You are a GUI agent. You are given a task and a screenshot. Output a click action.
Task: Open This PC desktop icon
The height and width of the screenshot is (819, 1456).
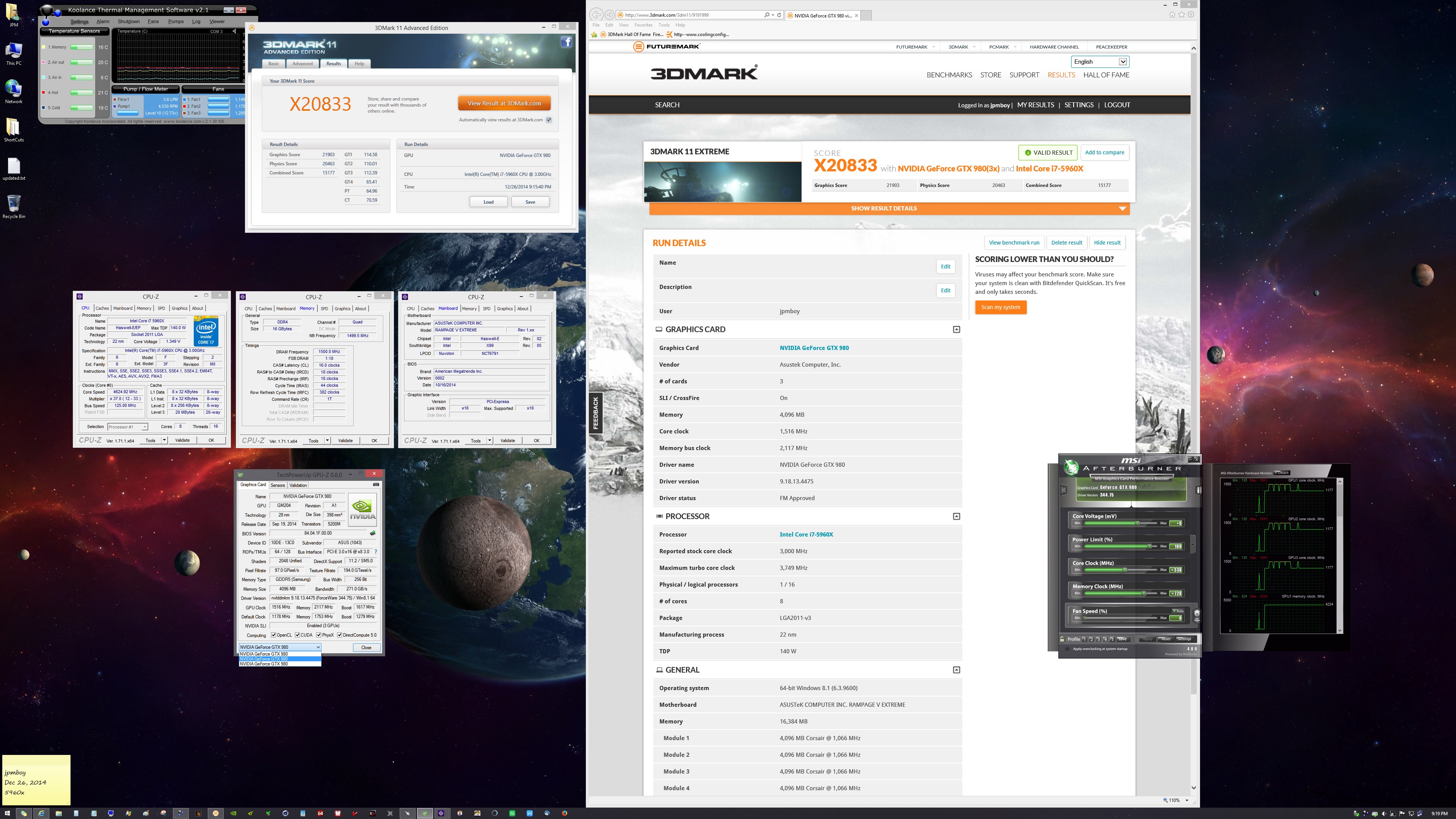(x=14, y=53)
